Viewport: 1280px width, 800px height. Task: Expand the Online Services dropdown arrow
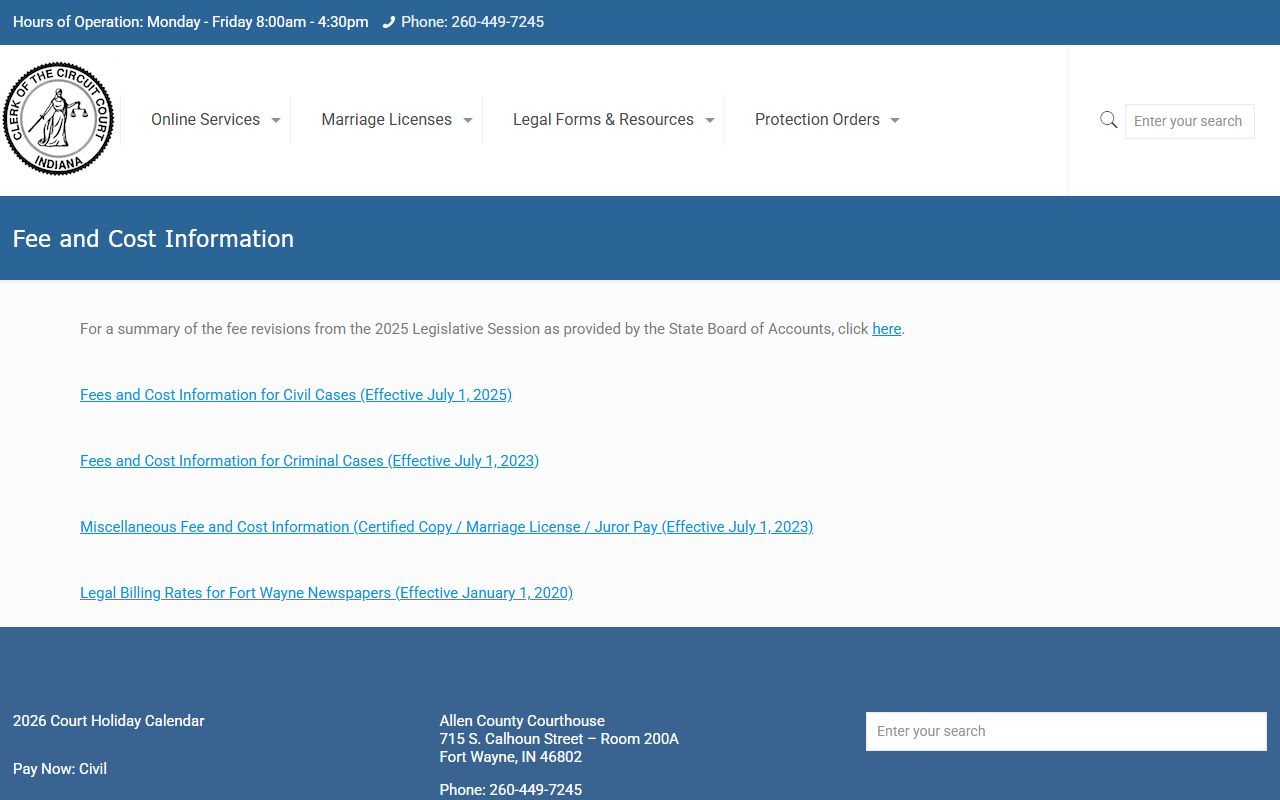click(x=275, y=120)
